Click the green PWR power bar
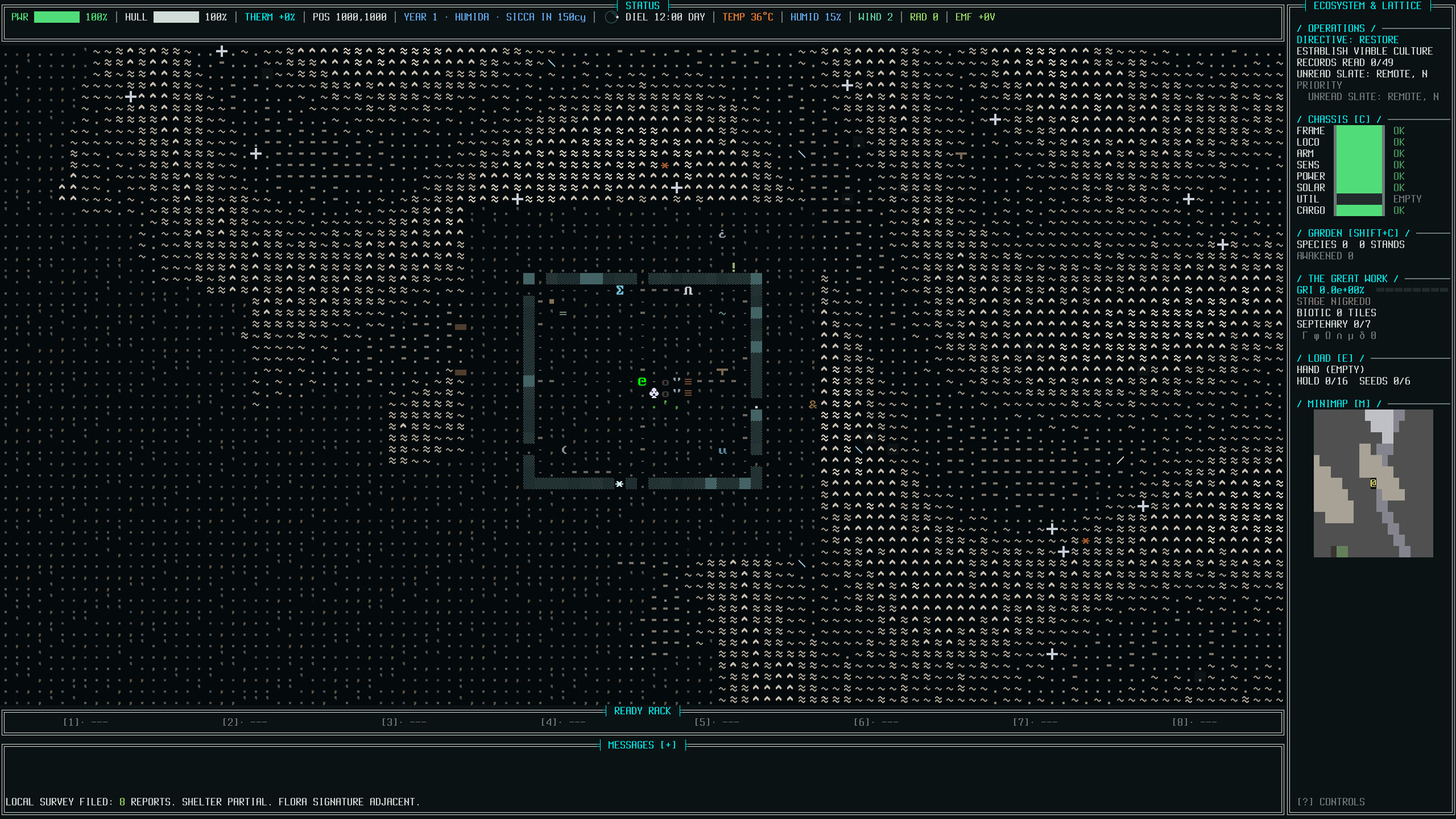The height and width of the screenshot is (819, 1456). point(57,17)
